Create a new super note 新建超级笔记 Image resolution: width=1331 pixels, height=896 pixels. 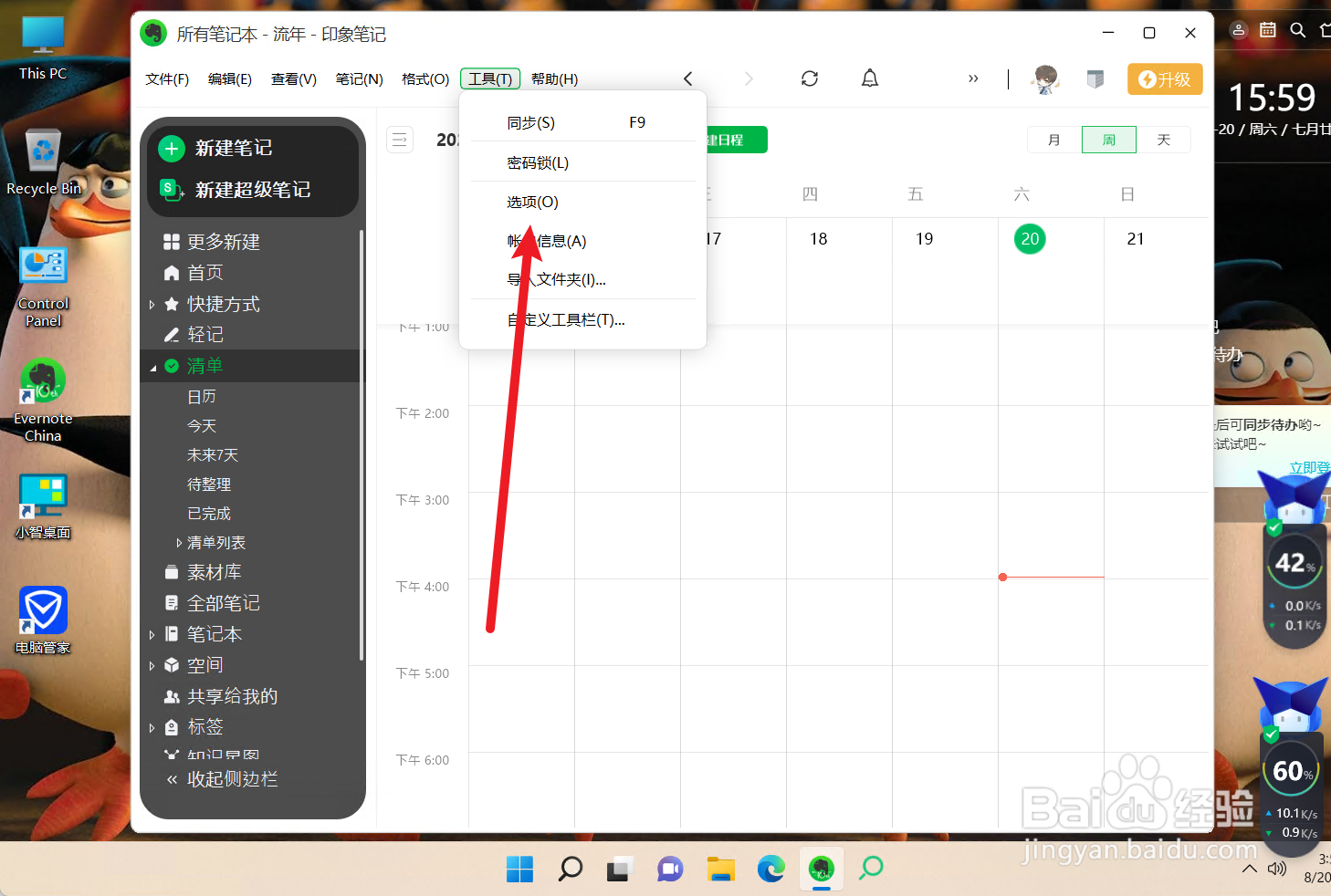(236, 190)
